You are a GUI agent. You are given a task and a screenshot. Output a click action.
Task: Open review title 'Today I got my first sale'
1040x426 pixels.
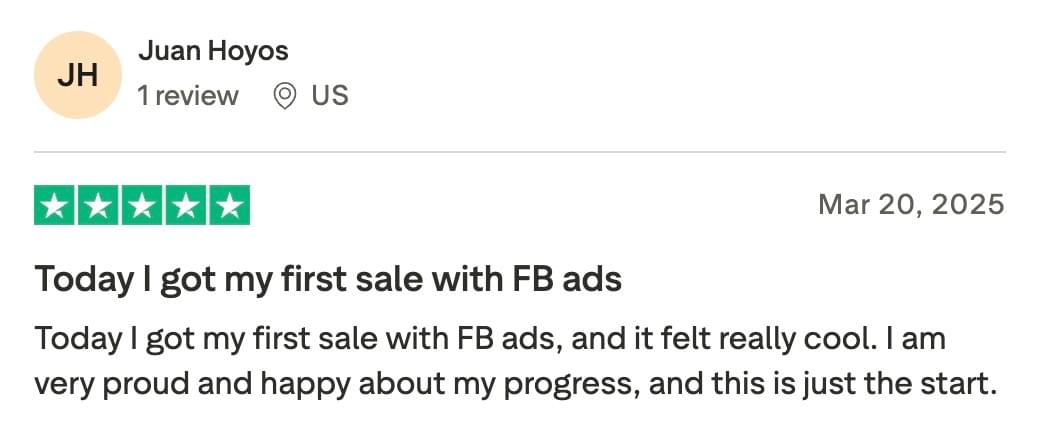coord(328,279)
